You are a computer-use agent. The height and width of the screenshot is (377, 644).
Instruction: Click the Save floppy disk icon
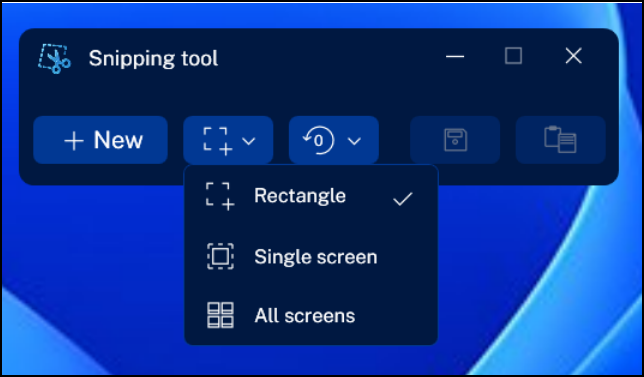[455, 140]
